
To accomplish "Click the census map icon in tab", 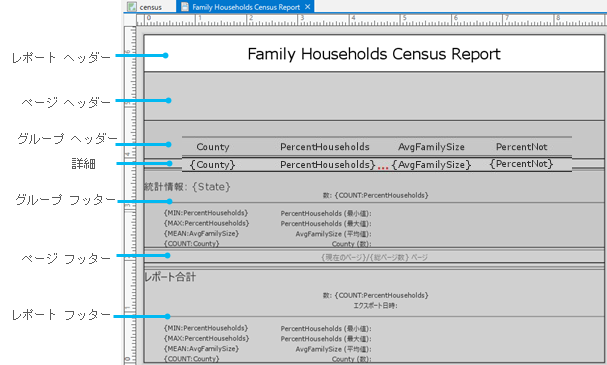I will [132, 7].
